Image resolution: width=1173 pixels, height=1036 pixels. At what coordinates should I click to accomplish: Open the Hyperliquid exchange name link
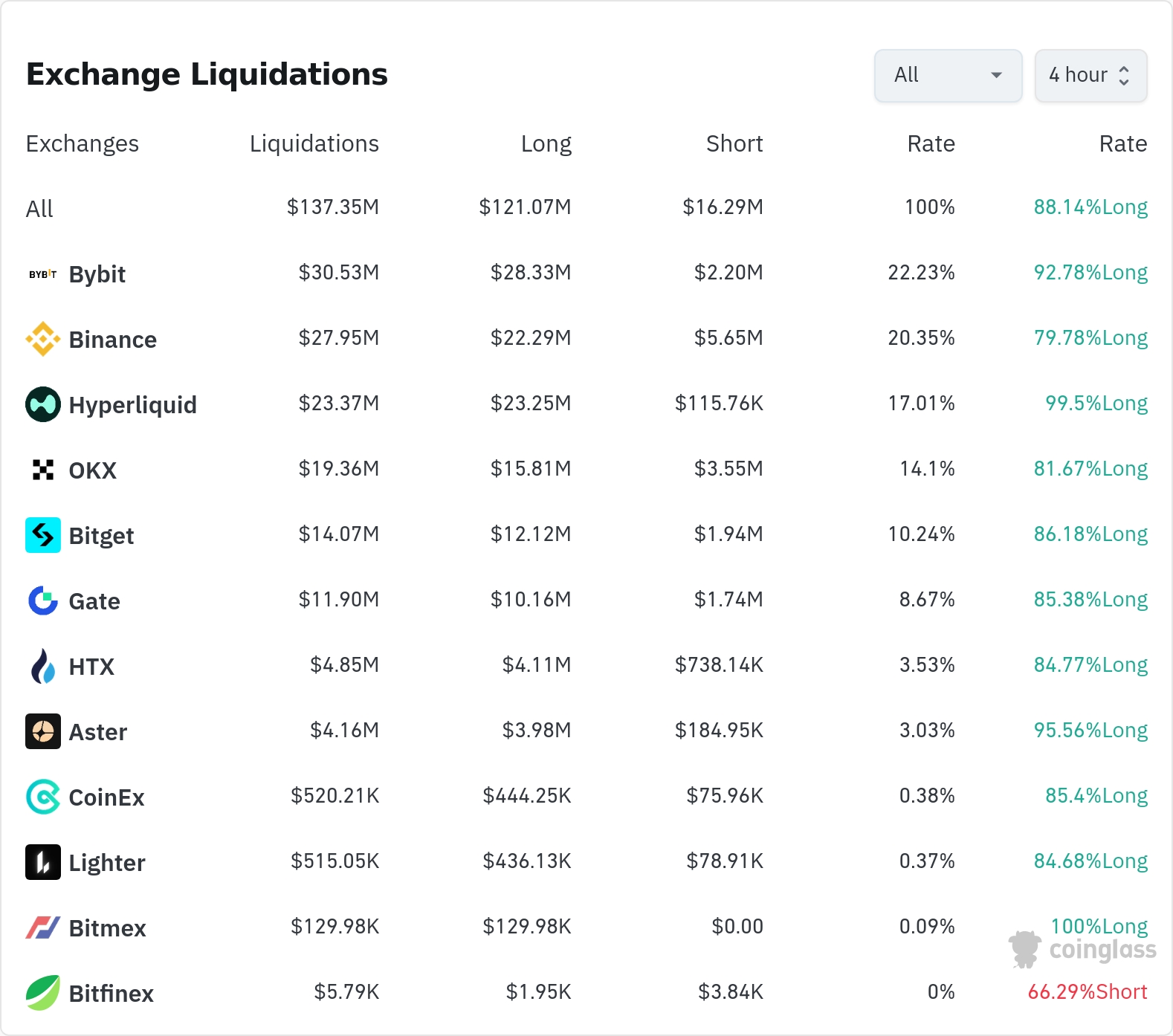pyautogui.click(x=132, y=405)
